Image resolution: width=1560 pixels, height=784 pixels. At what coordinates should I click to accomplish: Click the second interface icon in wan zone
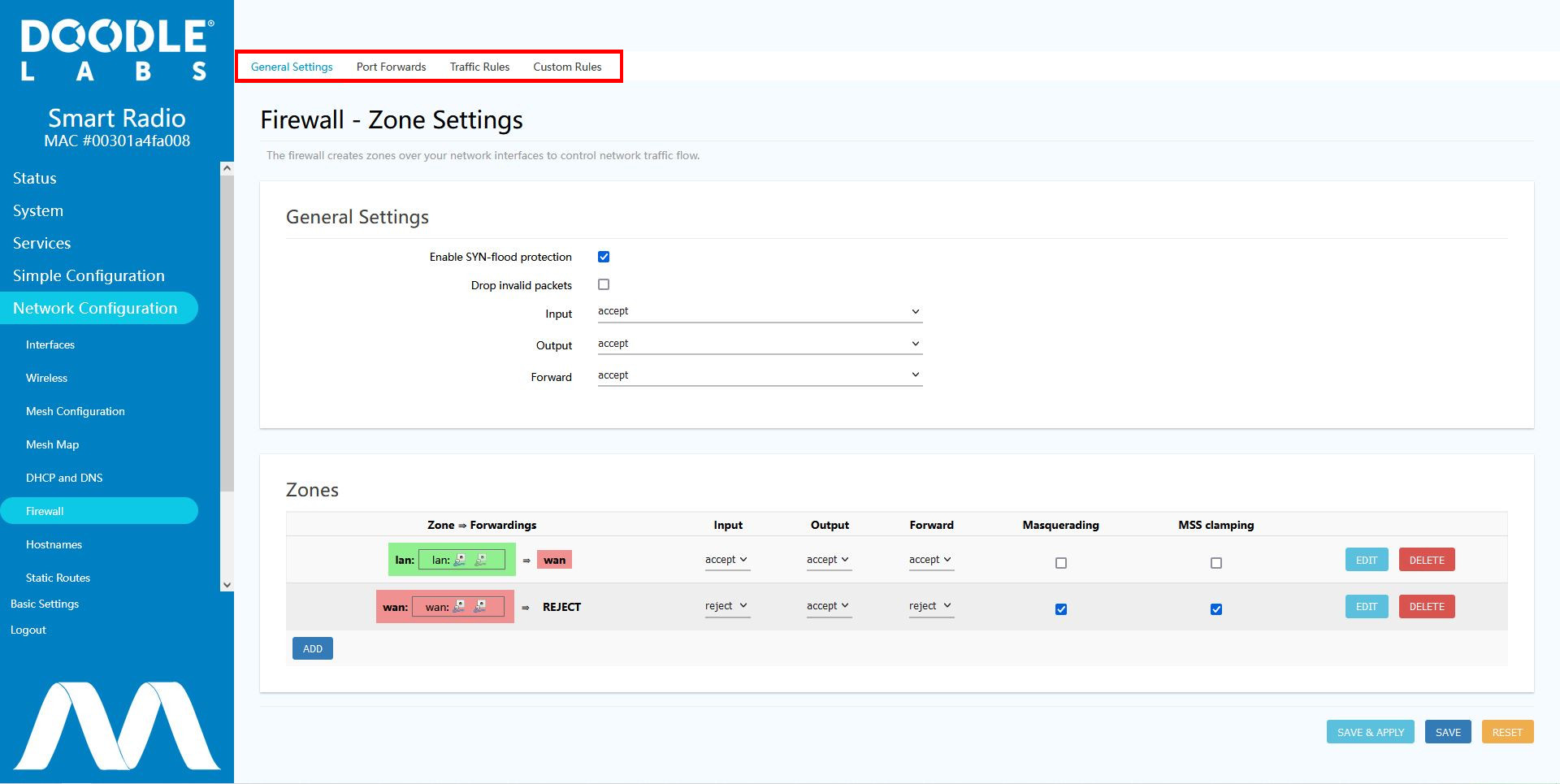(x=480, y=607)
